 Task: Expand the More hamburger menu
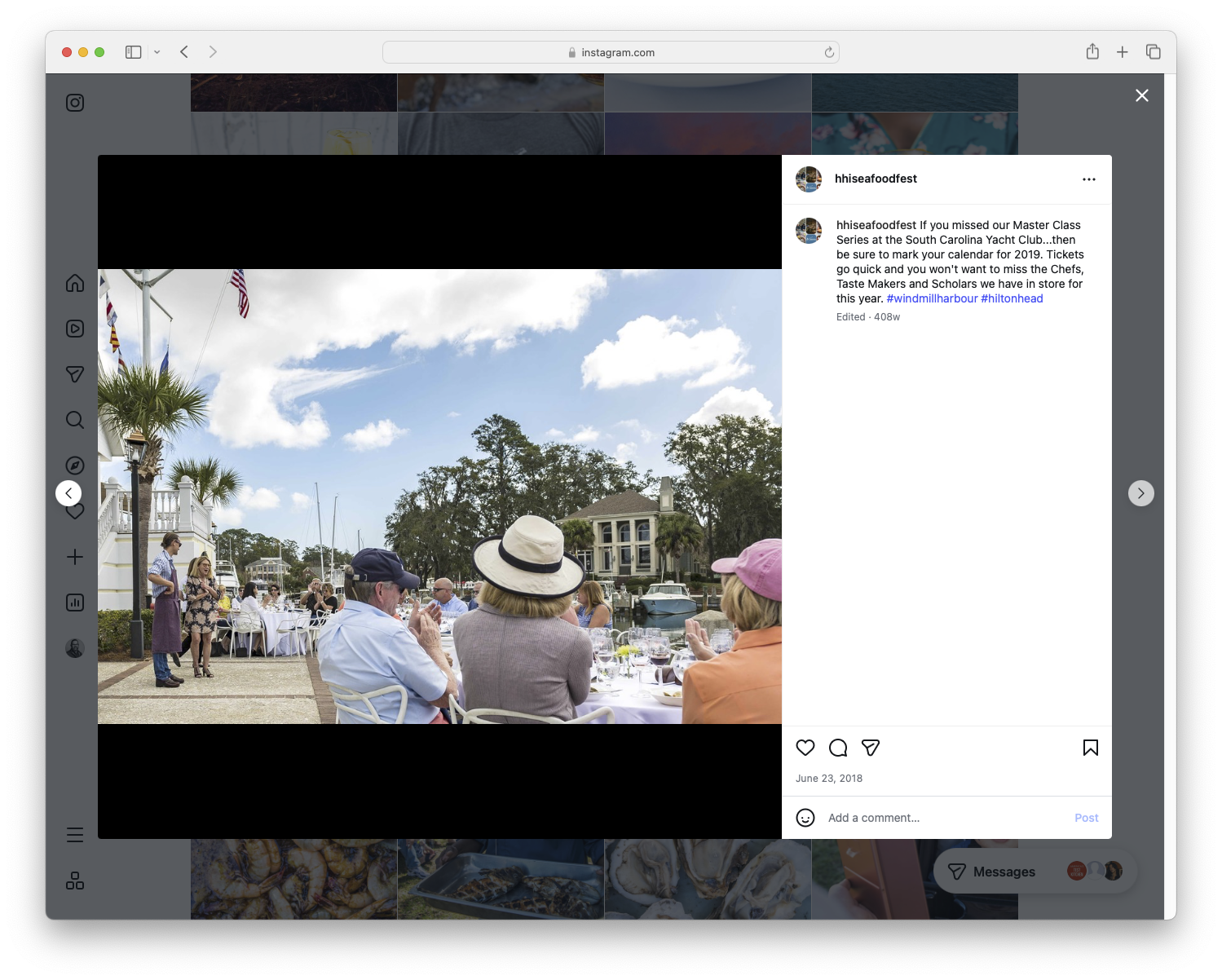click(x=74, y=834)
